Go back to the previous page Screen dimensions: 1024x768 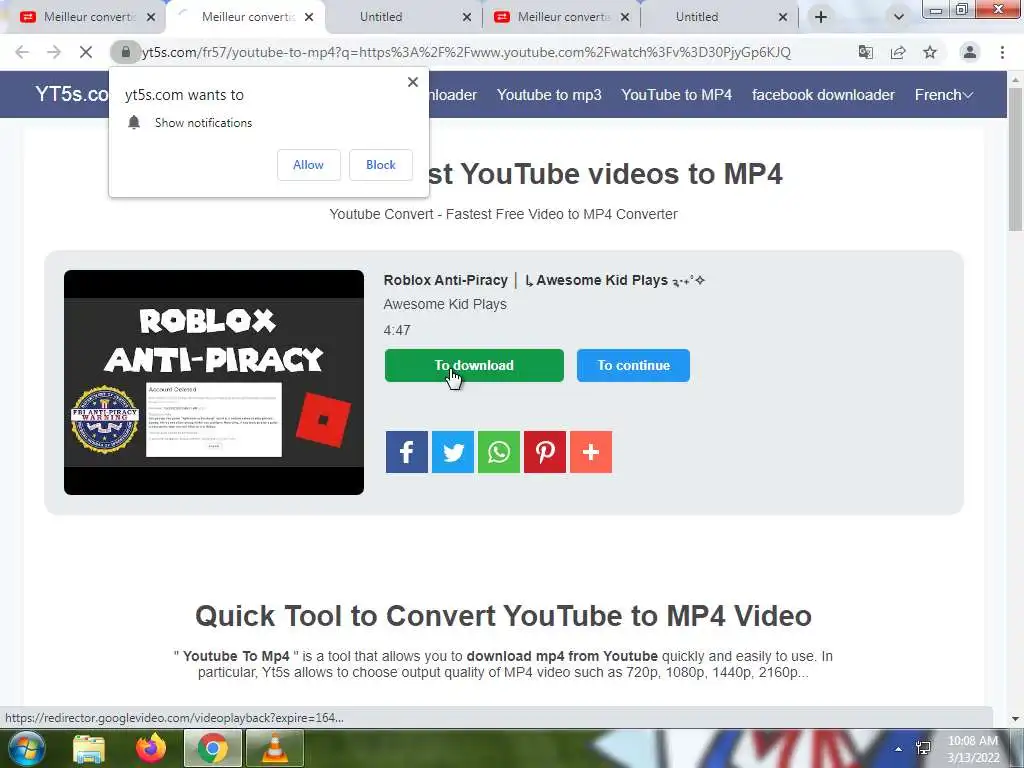22,52
